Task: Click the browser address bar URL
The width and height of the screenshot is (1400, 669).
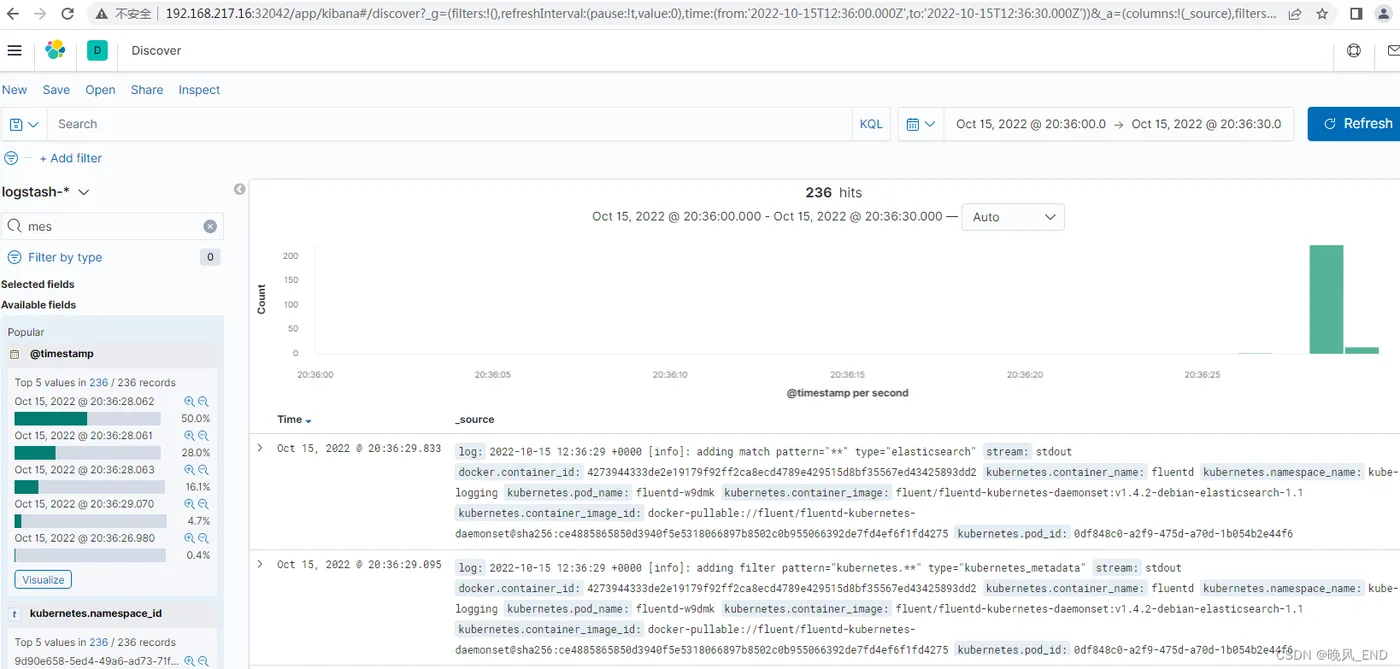Action: click(x=720, y=14)
